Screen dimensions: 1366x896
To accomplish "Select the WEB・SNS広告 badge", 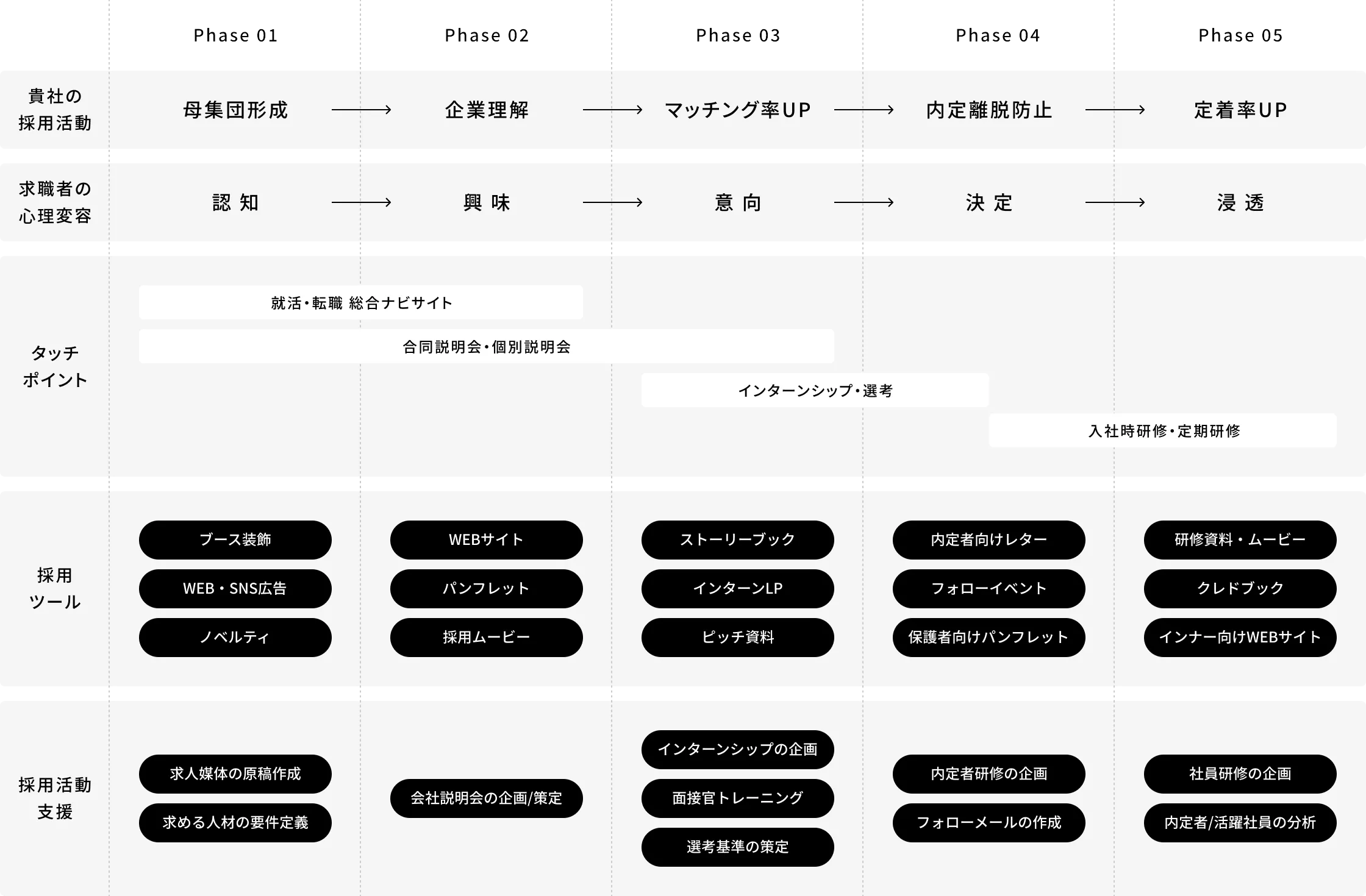I will (235, 589).
